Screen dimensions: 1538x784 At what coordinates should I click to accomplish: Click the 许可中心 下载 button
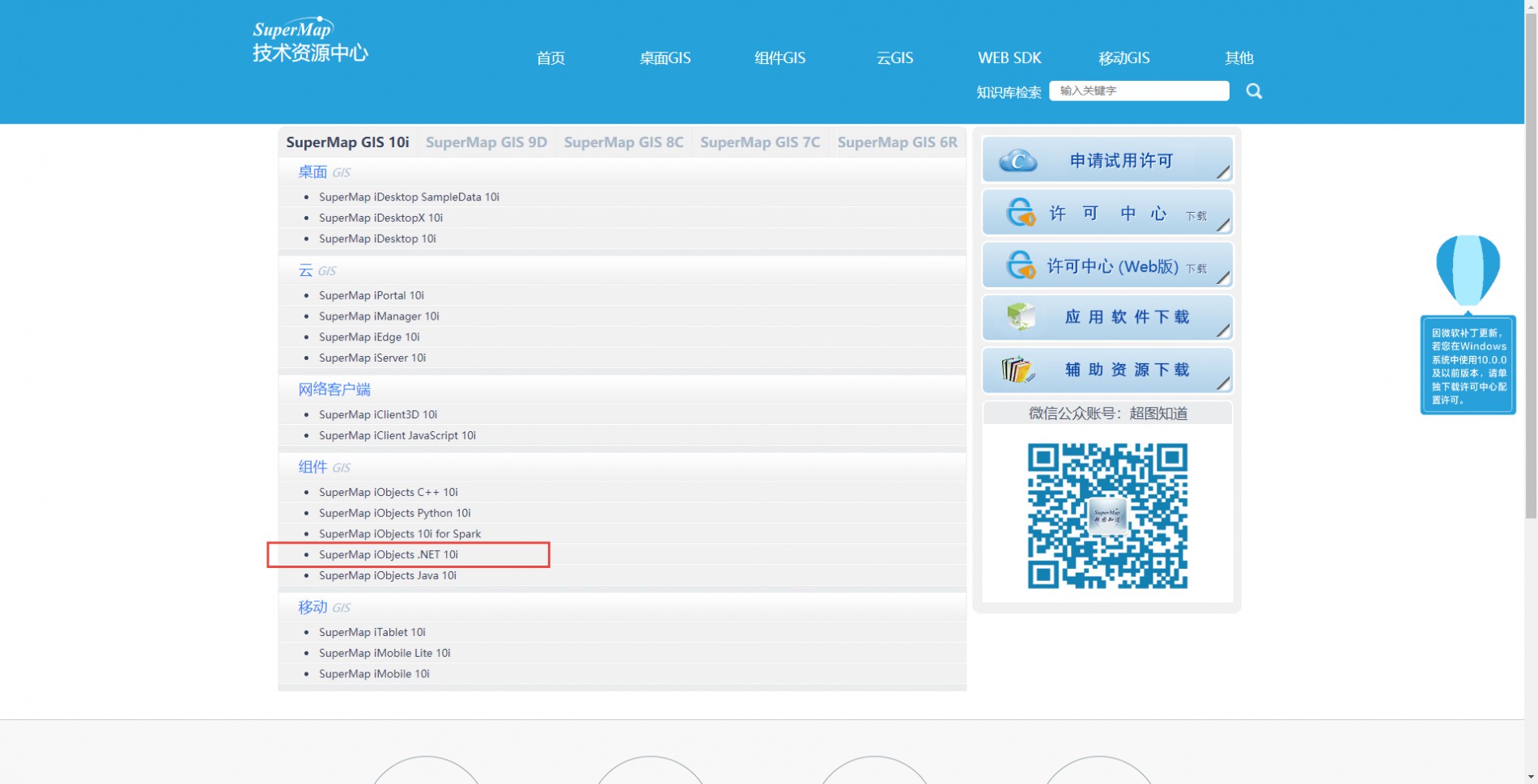(x=1107, y=213)
